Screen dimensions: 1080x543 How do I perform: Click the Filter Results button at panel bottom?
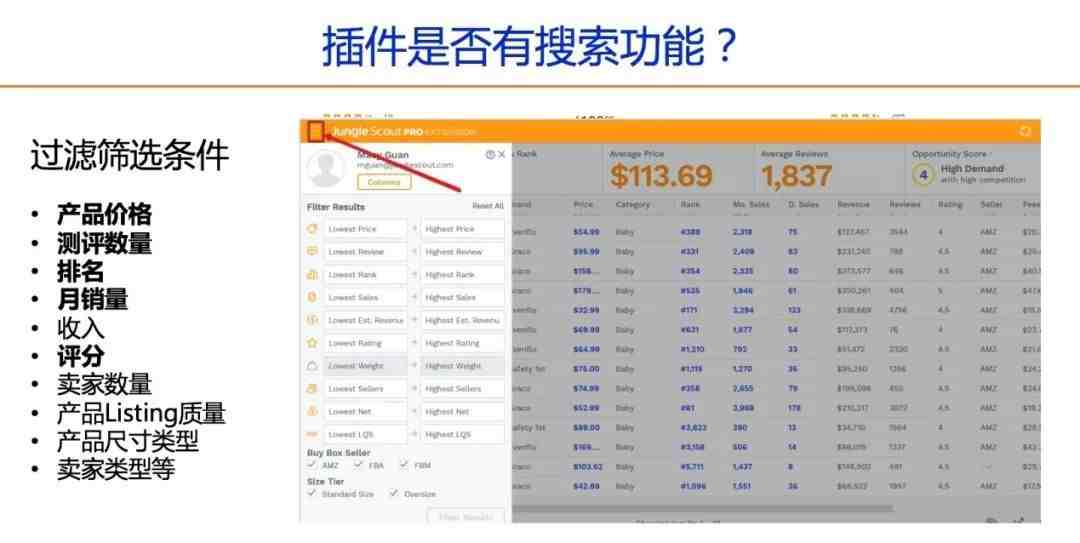[x=466, y=516]
